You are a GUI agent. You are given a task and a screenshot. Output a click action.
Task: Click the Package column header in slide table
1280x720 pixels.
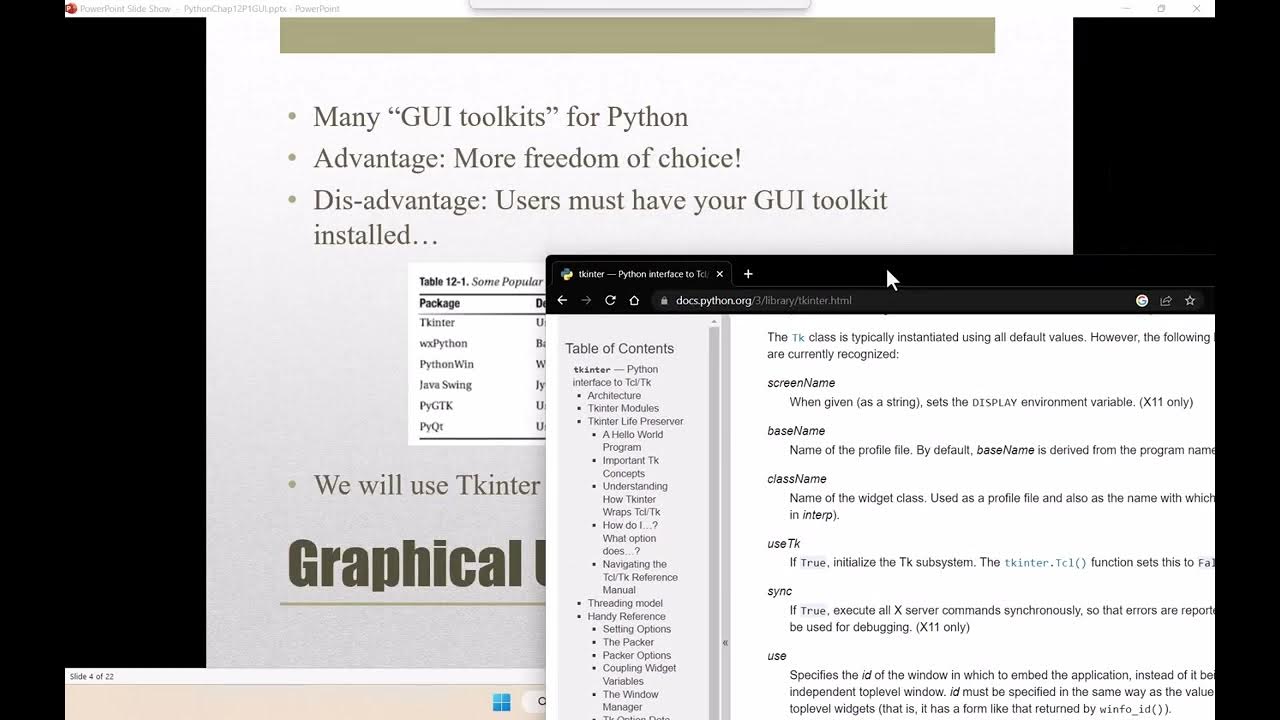439,303
